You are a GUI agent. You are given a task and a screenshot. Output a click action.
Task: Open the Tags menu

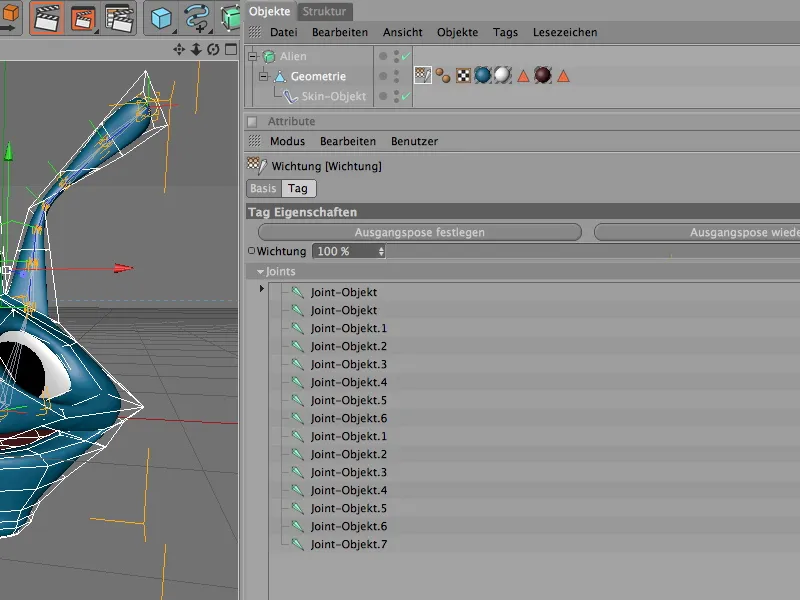point(505,32)
